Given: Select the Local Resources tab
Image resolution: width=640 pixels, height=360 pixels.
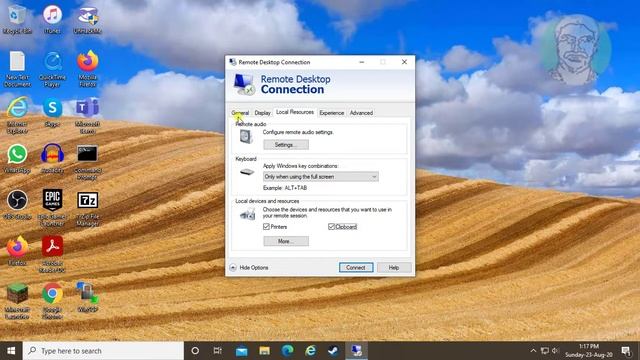Looking at the screenshot, I should pos(295,112).
